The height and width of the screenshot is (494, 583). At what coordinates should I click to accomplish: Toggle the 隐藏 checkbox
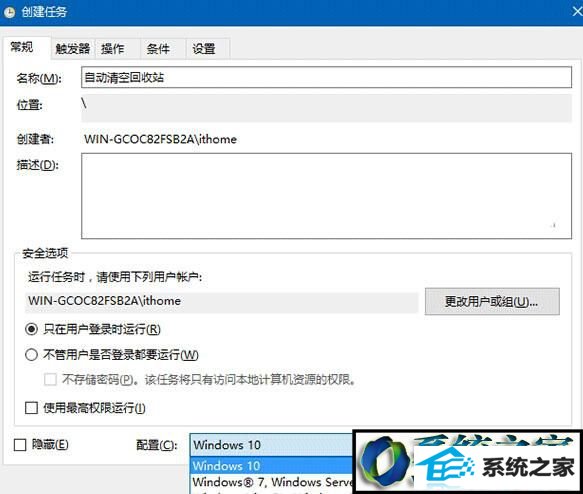pyautogui.click(x=20, y=445)
